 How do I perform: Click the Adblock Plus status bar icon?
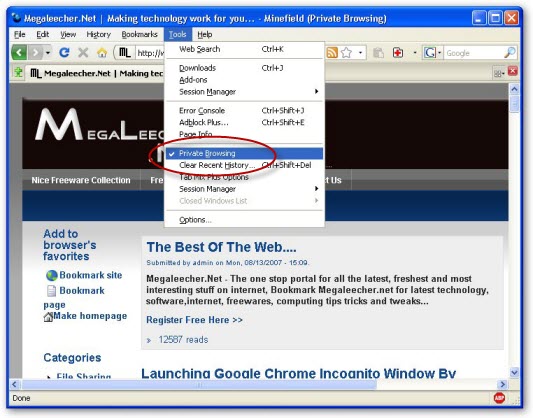click(499, 398)
